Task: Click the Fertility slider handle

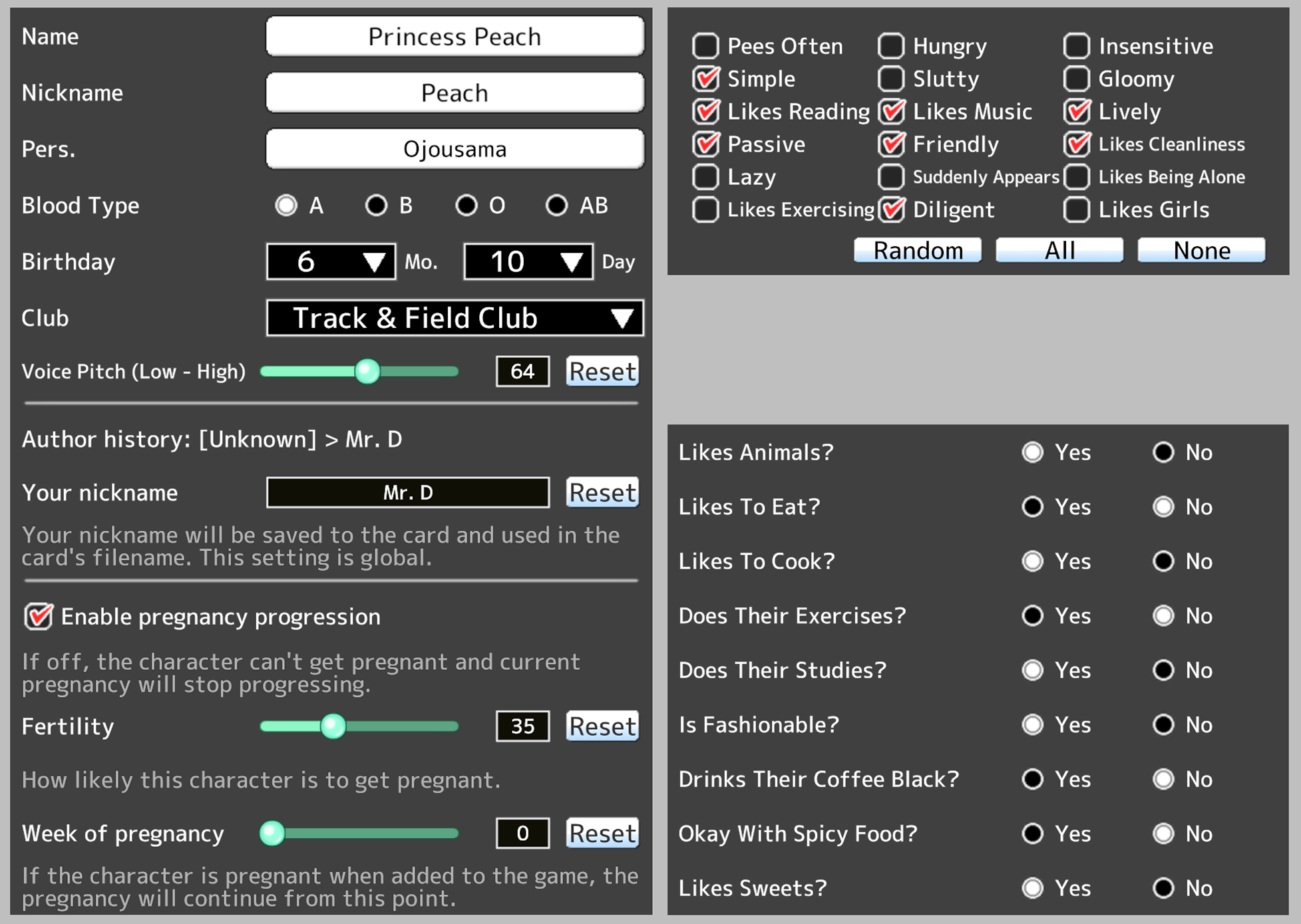Action: click(333, 726)
